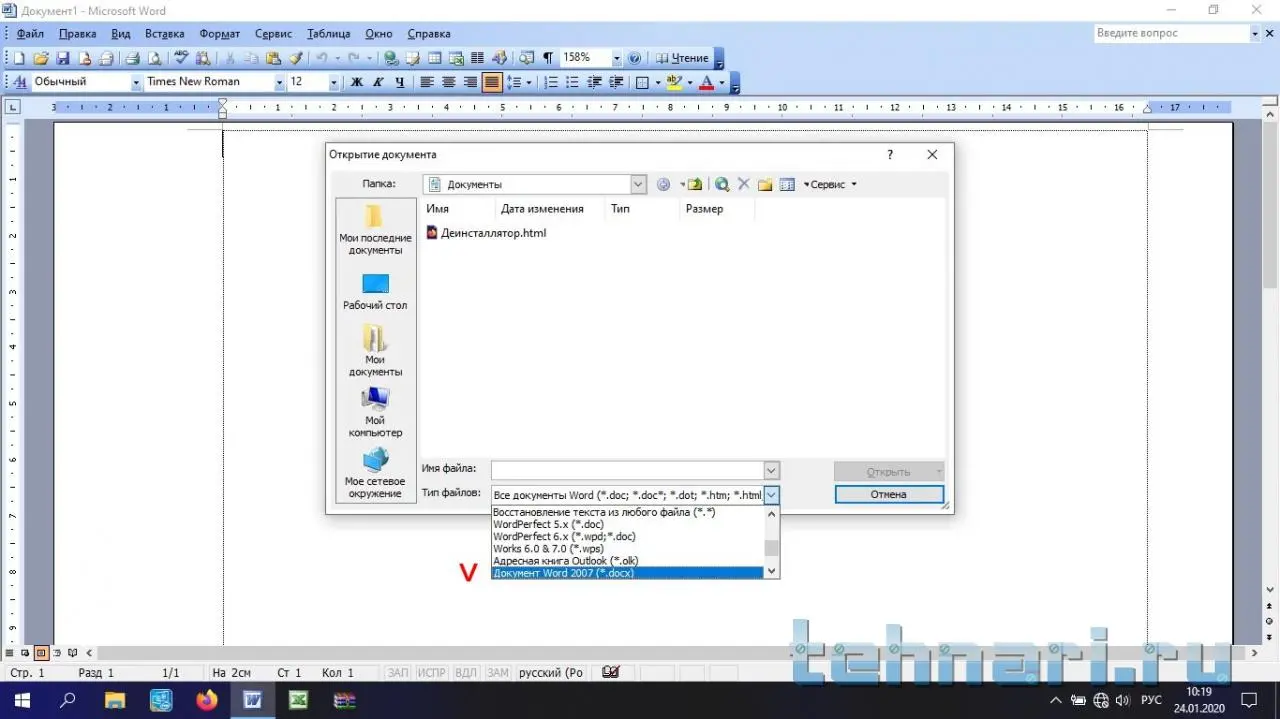Open the zoom 158% dropdown
The image size is (1280, 719).
[616, 58]
